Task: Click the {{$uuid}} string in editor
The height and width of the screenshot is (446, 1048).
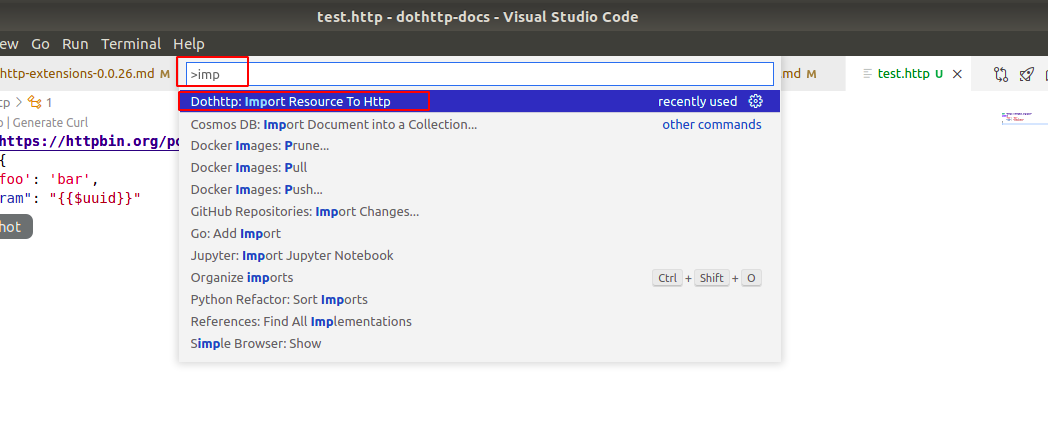Action: [x=95, y=199]
